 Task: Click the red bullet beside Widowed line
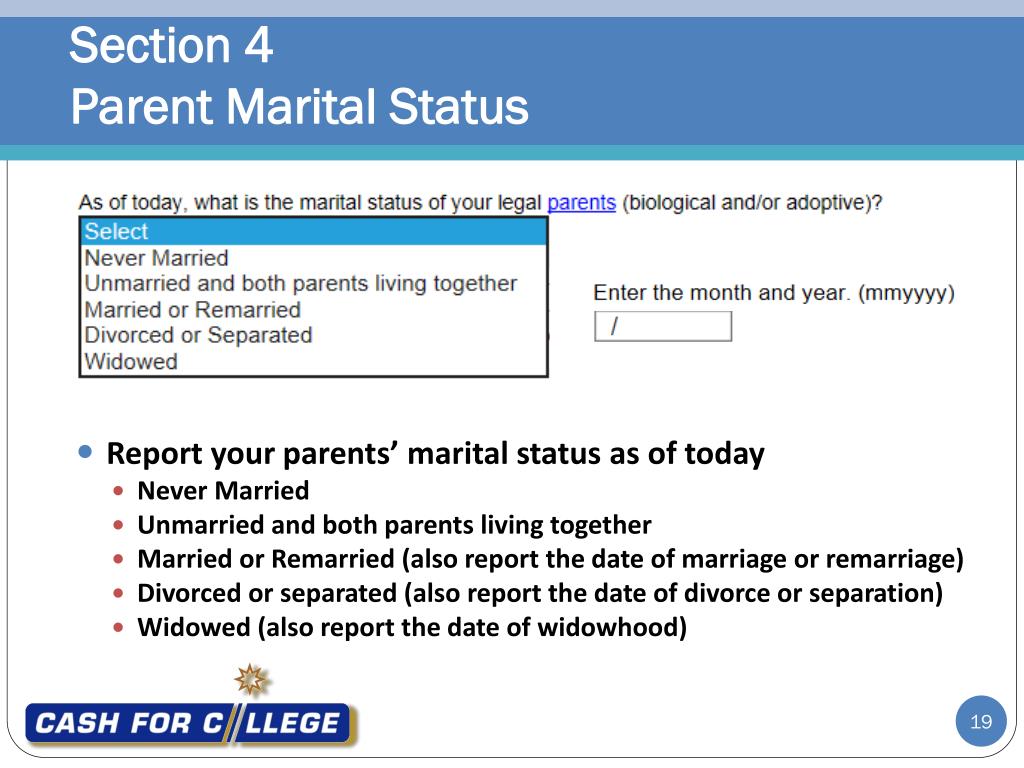pyautogui.click(x=118, y=627)
